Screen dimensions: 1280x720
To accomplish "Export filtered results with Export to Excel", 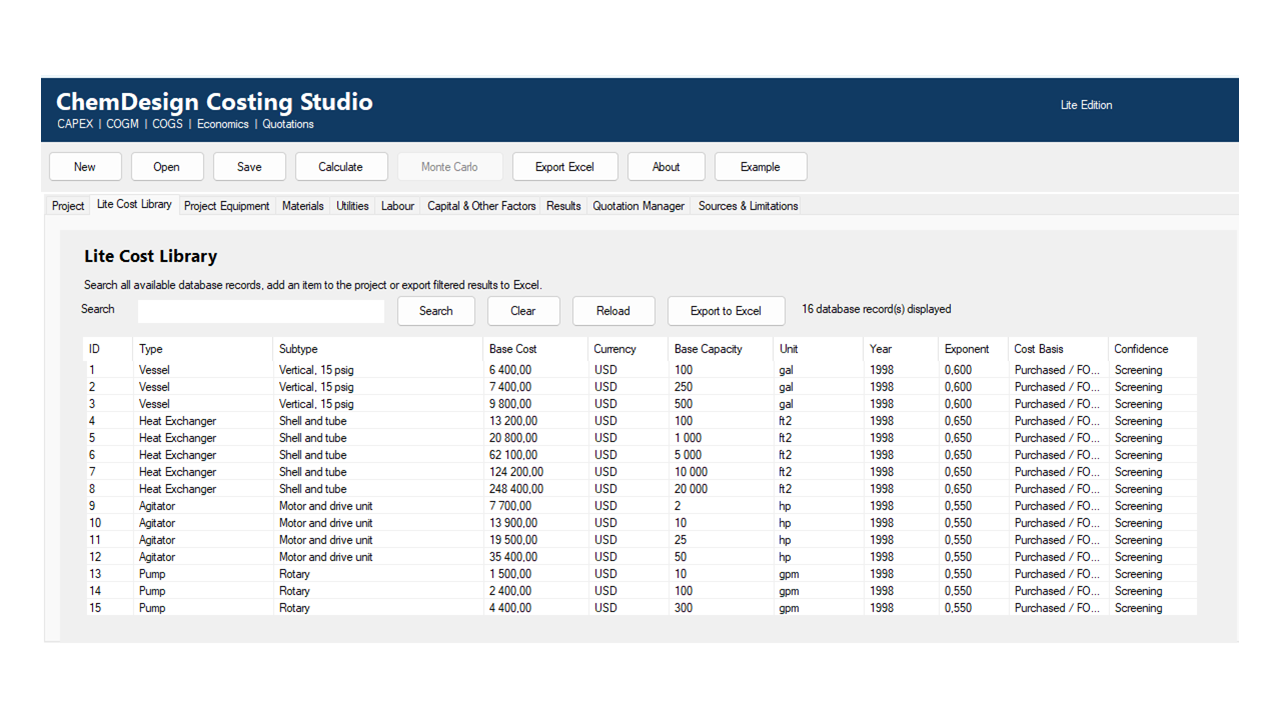I will [x=726, y=311].
